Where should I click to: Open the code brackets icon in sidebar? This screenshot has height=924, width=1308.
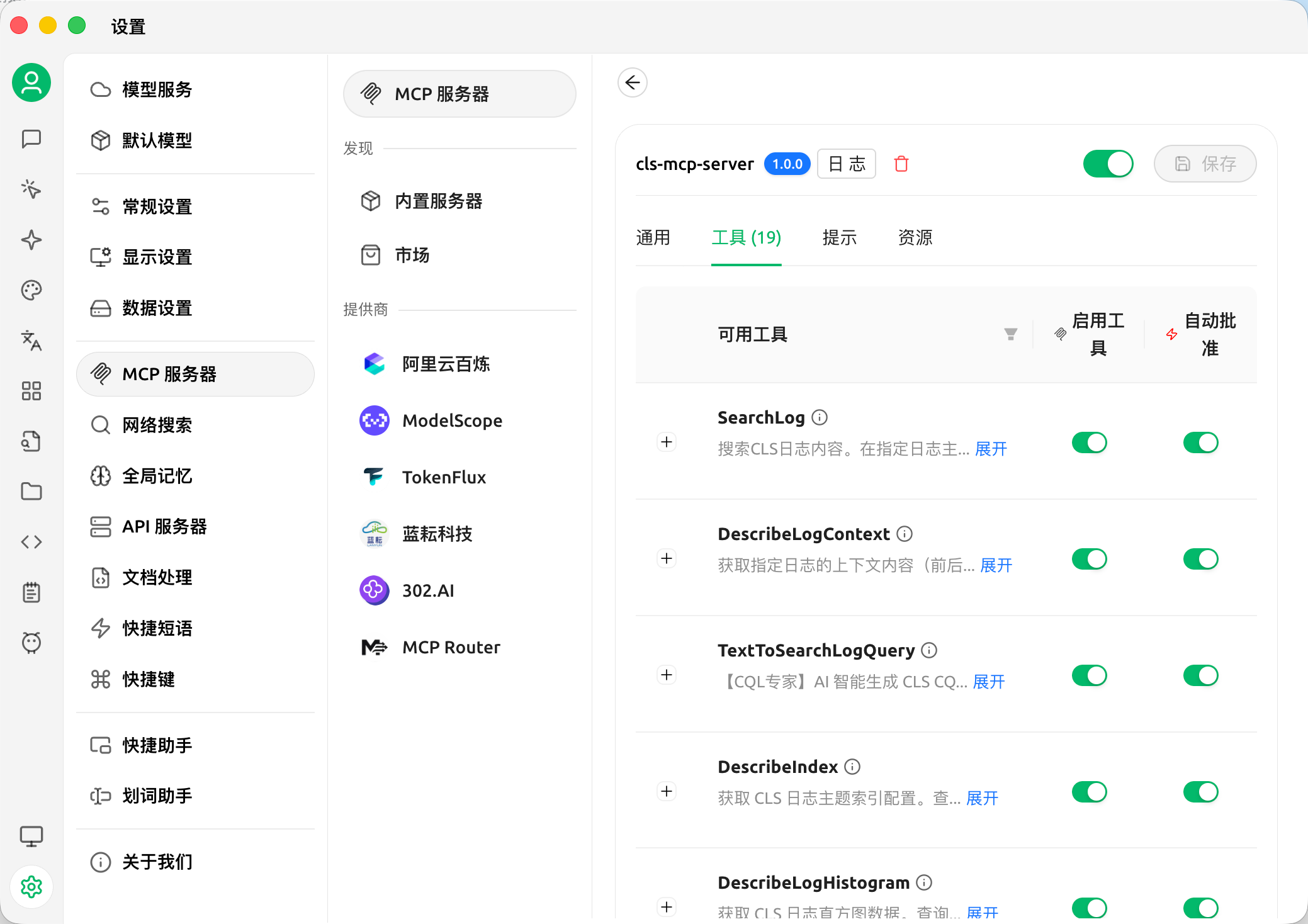coord(31,542)
